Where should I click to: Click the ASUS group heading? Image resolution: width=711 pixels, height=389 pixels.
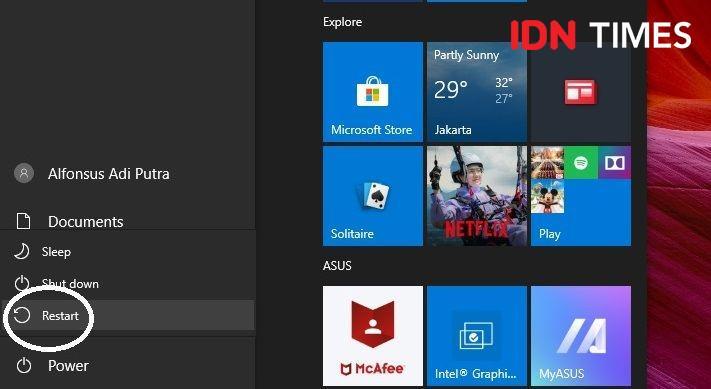337,265
